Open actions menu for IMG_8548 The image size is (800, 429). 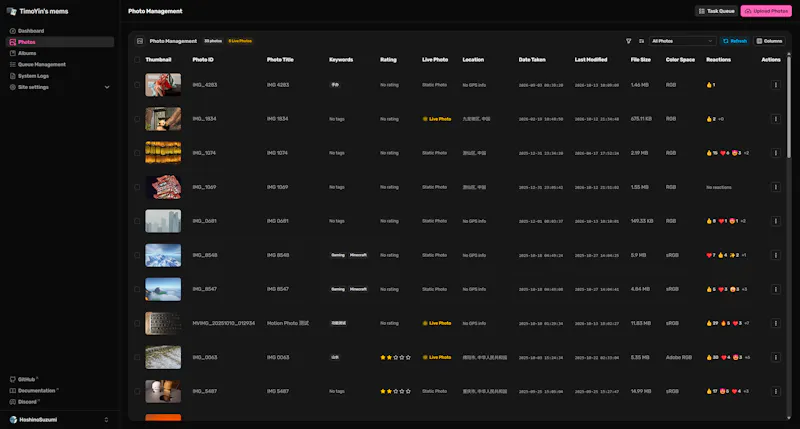tap(776, 255)
